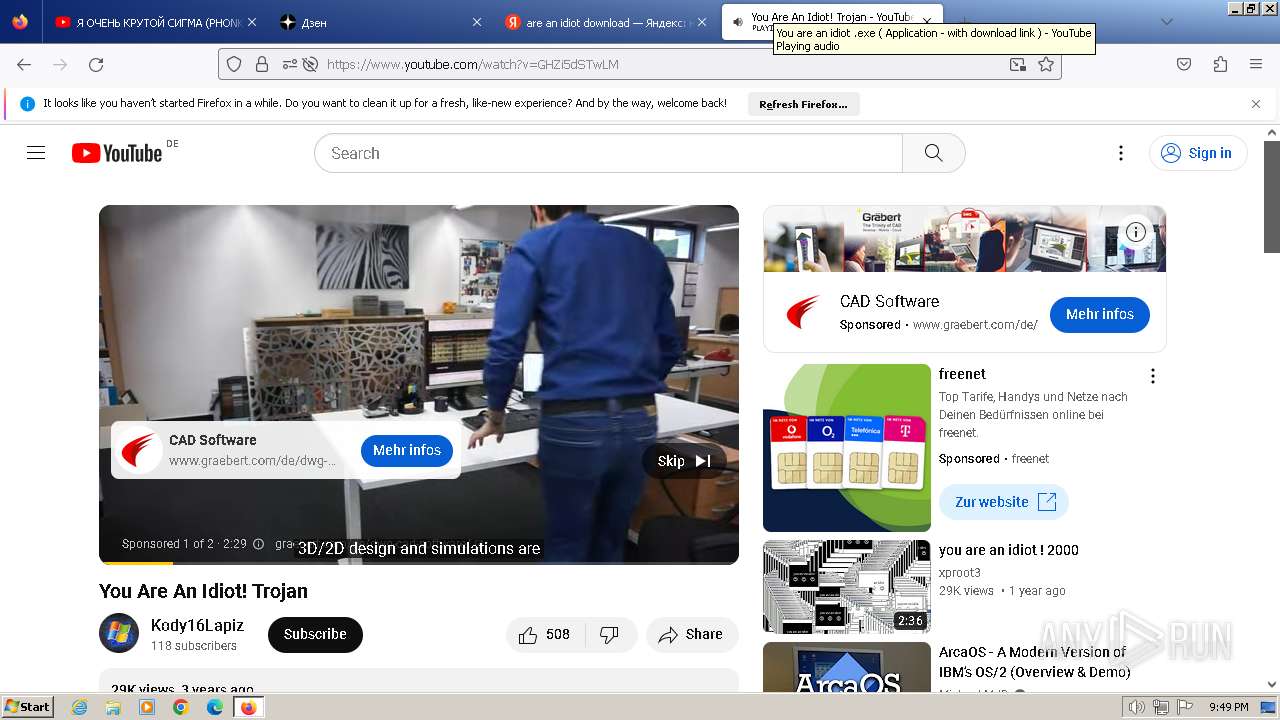Launch Chrome from taskbar
This screenshot has width=1280, height=720.
(x=180, y=707)
